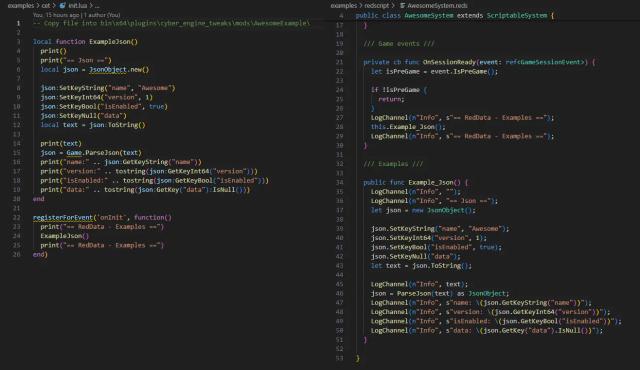Screen dimensions: 640x370
Task: Click OnSessionReady function name
Action: coord(449,62)
